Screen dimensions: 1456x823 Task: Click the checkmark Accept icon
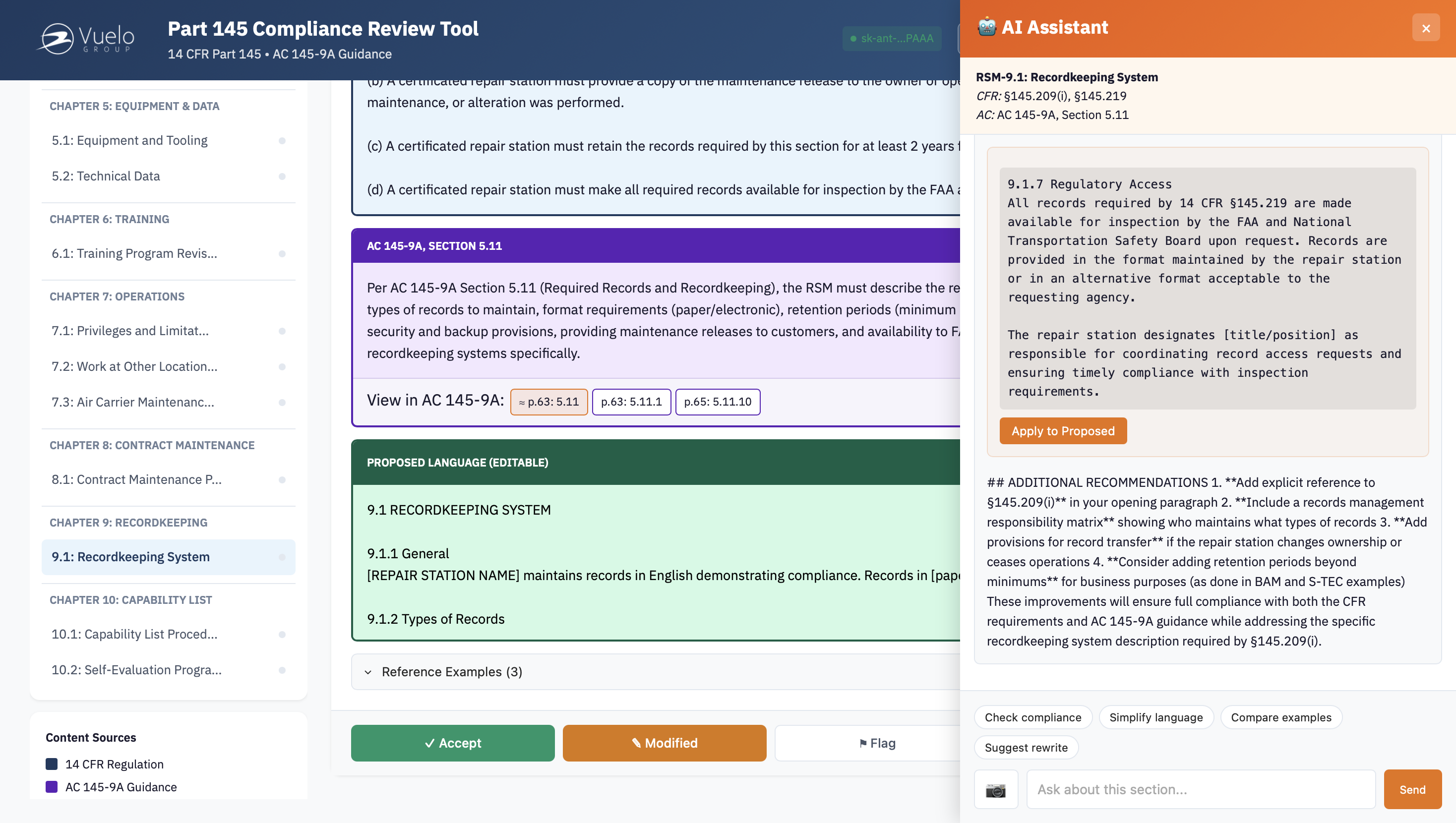[430, 743]
